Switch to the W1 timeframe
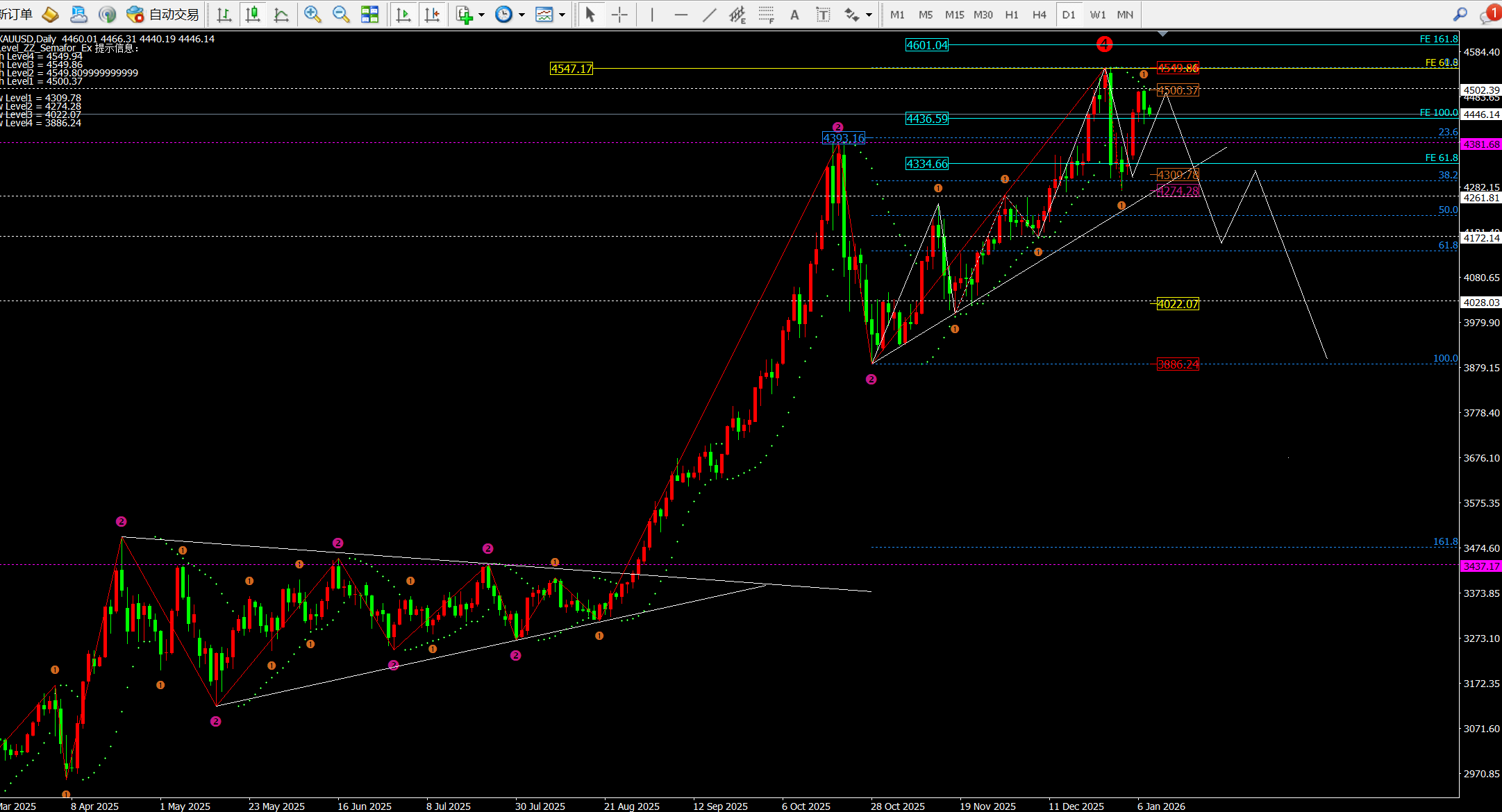 [1097, 14]
